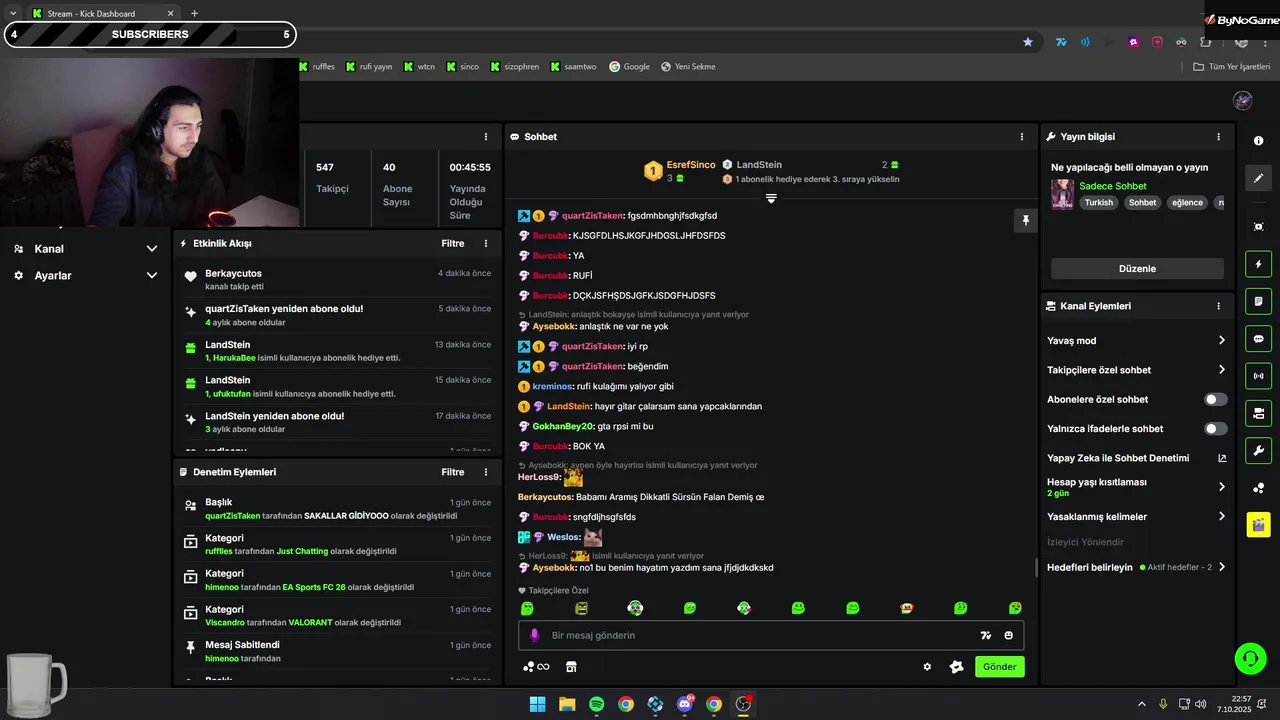Click the wrench icon in right sidebar
This screenshot has width=1280, height=720.
click(x=1258, y=450)
